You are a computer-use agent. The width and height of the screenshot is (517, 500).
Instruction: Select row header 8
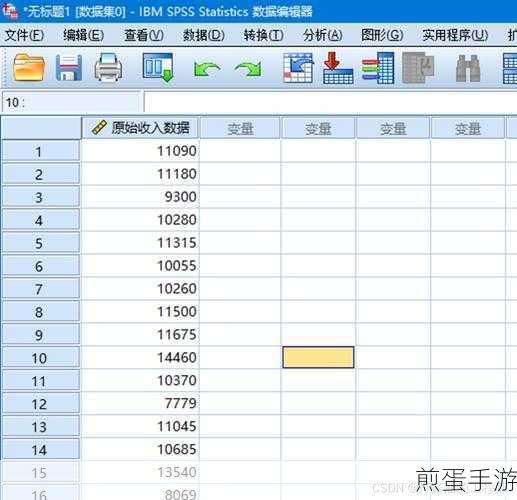pyautogui.click(x=41, y=312)
